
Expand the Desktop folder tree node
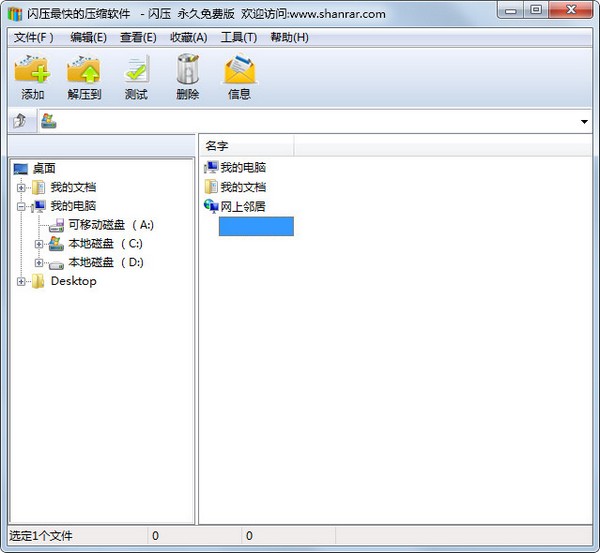21,281
